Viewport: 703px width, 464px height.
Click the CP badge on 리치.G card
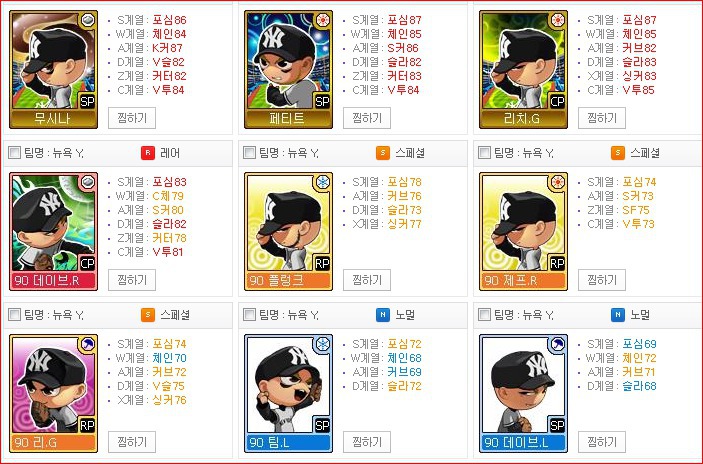pos(557,101)
